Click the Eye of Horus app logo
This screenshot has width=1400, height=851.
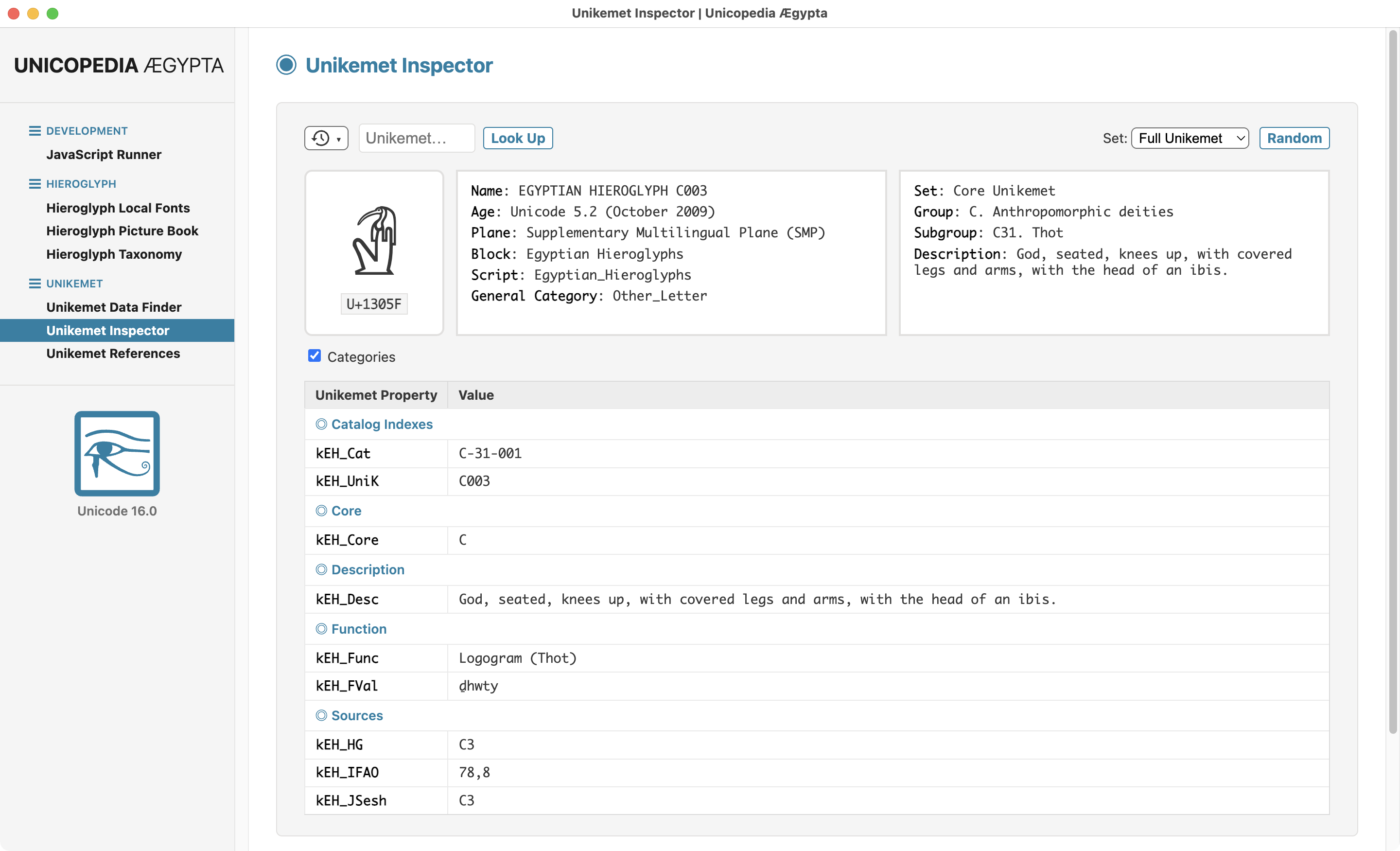[x=117, y=453]
